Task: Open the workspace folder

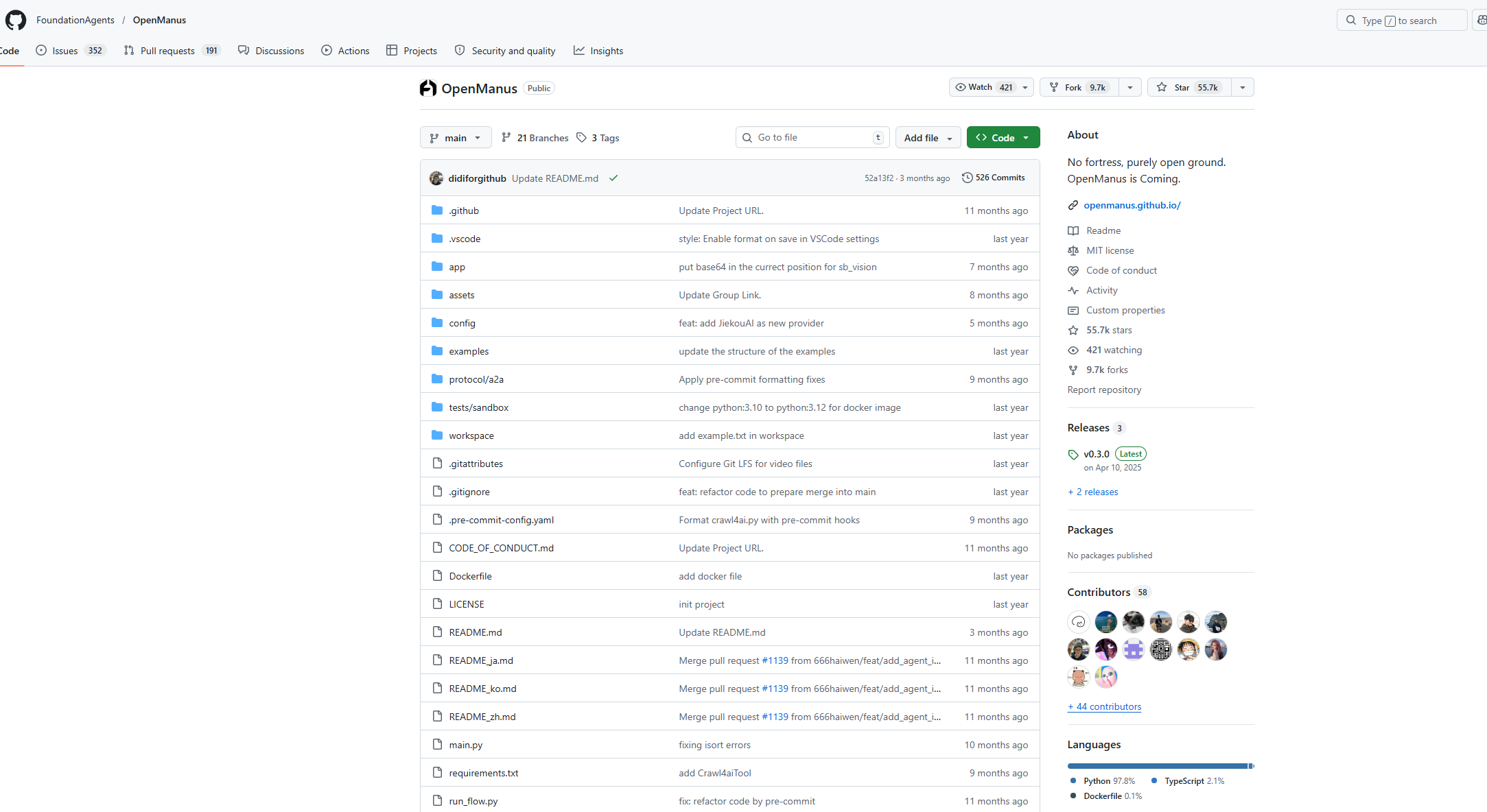Action: pyautogui.click(x=471, y=435)
